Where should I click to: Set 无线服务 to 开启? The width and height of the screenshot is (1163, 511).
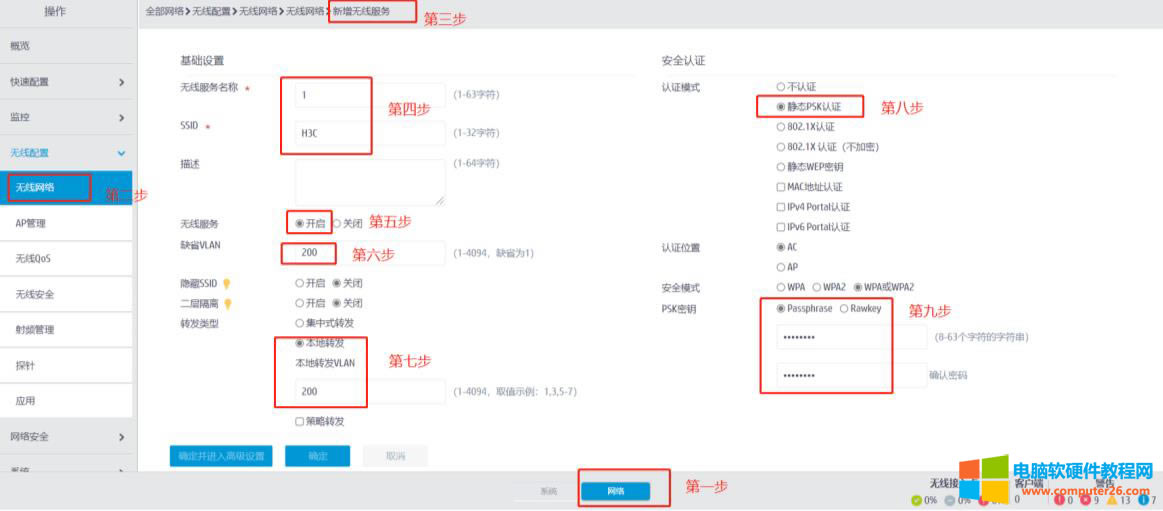point(300,222)
